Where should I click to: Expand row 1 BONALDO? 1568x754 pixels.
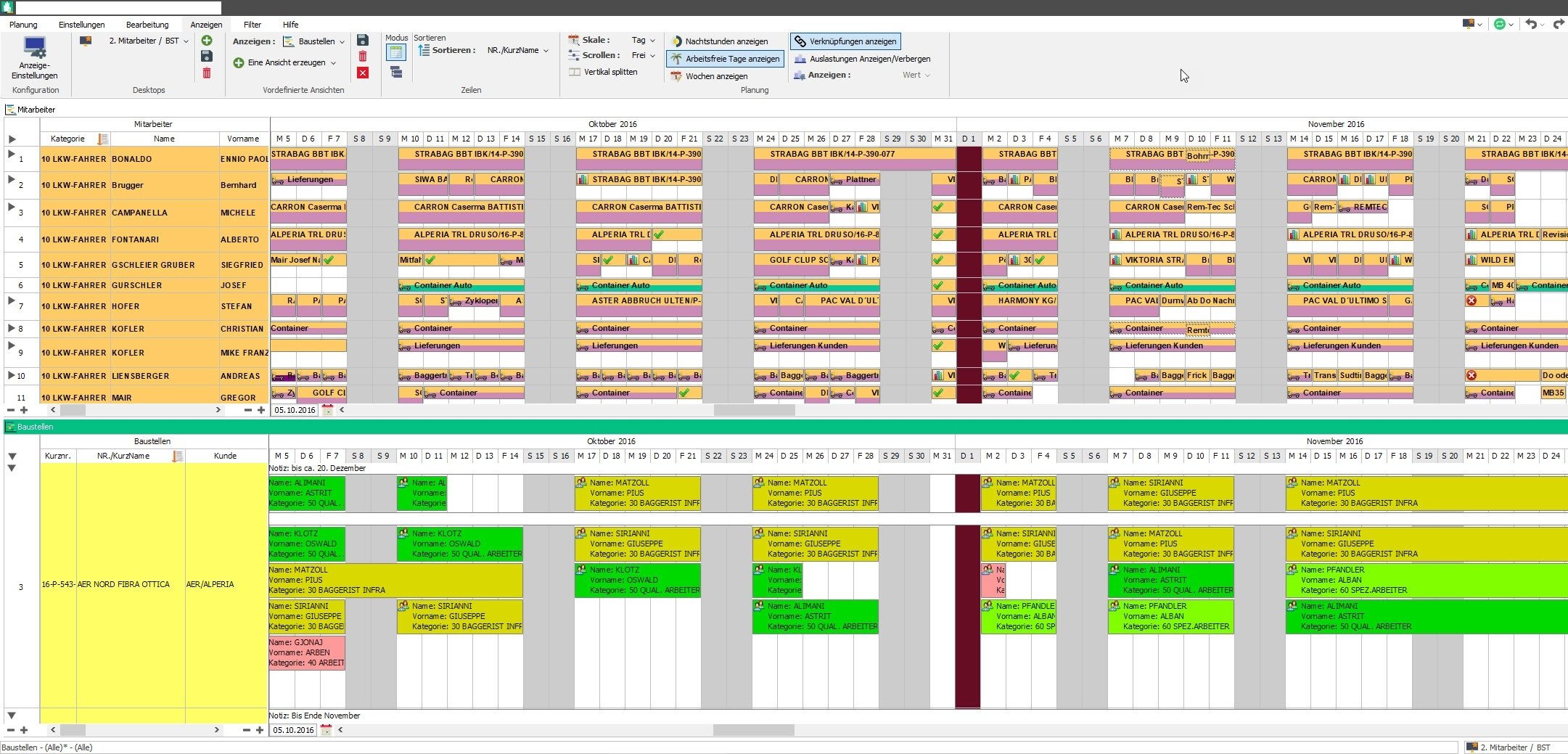(x=11, y=155)
